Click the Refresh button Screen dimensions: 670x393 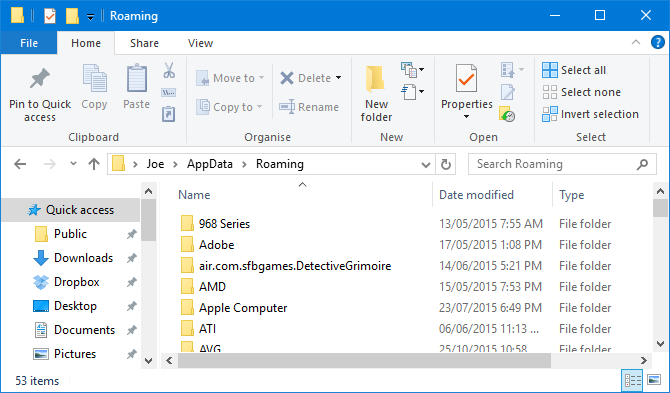pyautogui.click(x=445, y=164)
